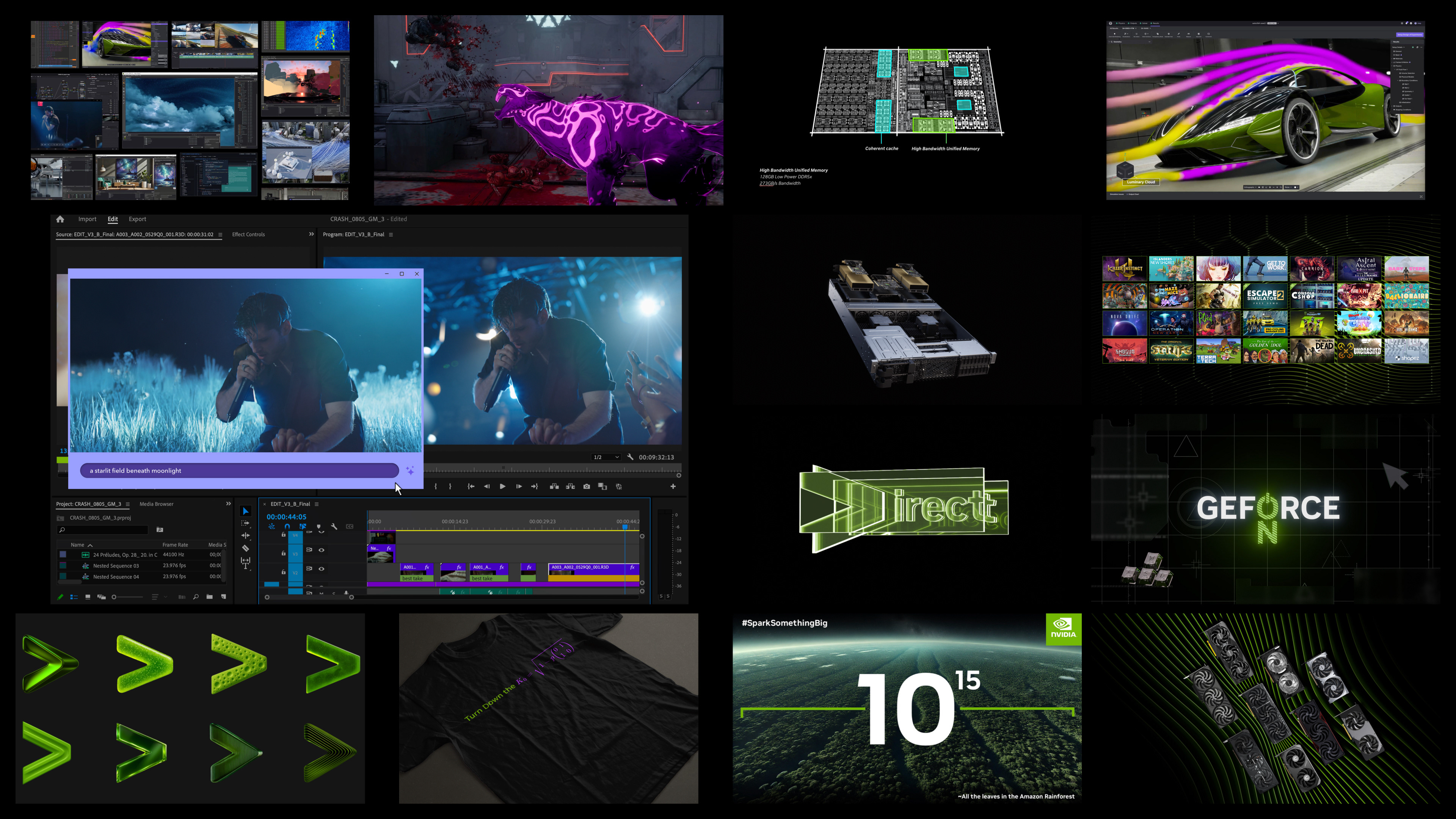Click the generative sparkle icon beside prompt

tap(410, 471)
